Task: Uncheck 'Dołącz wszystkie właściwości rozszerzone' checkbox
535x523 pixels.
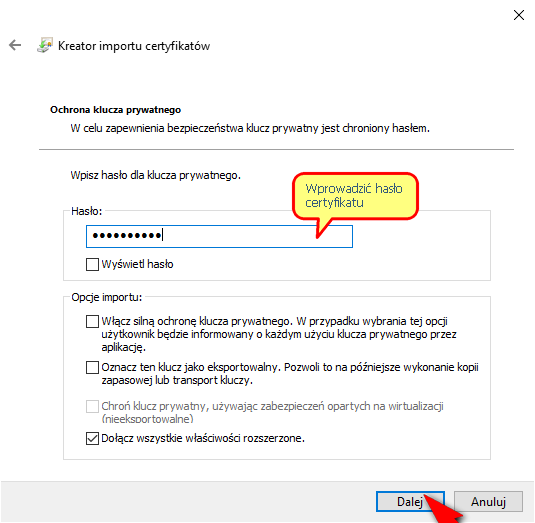Action: pyautogui.click(x=92, y=438)
